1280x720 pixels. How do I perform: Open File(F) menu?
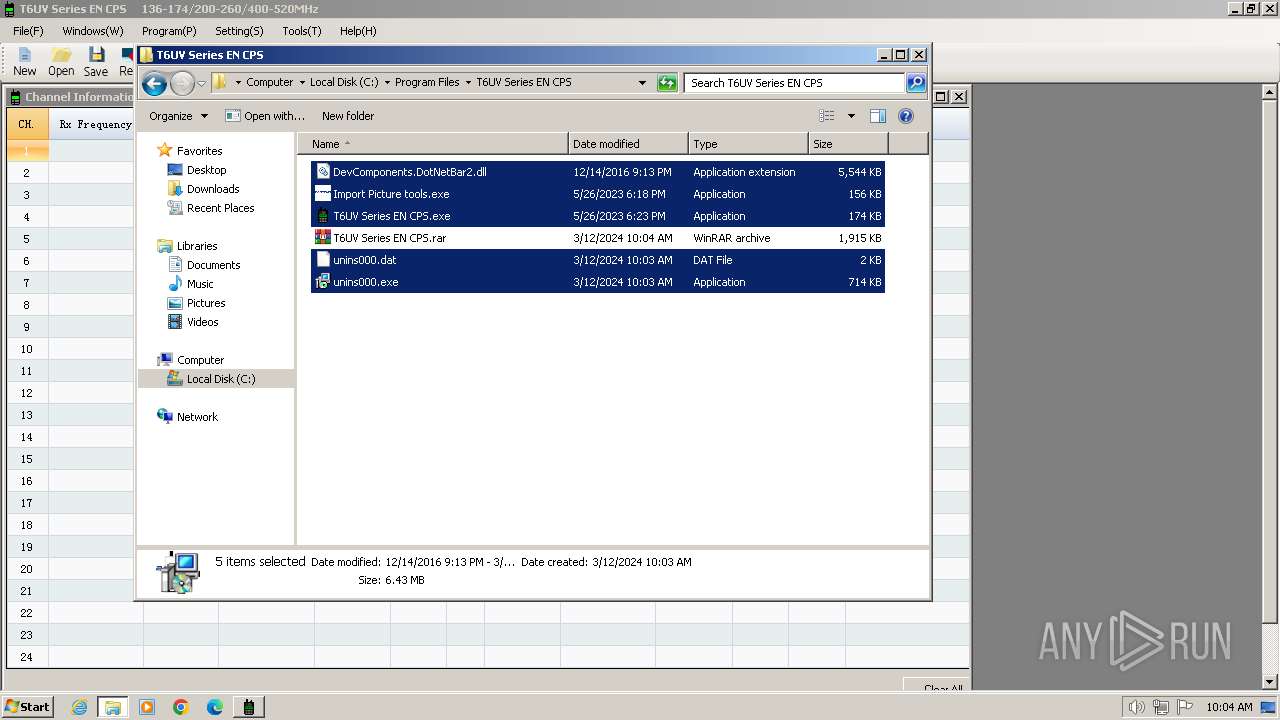pyautogui.click(x=28, y=31)
